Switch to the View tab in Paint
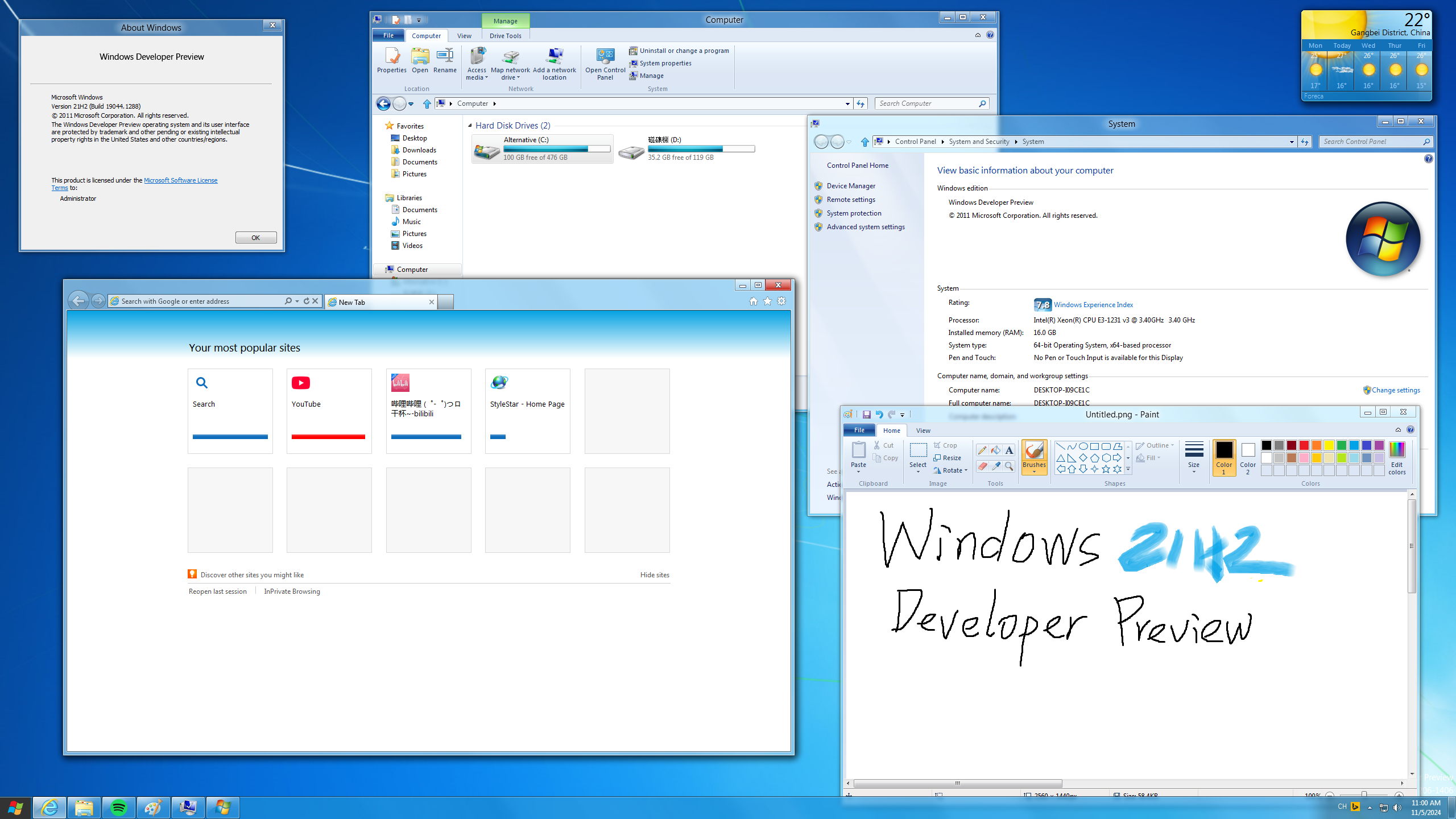Screen dimensions: 1456x819 point(923,431)
